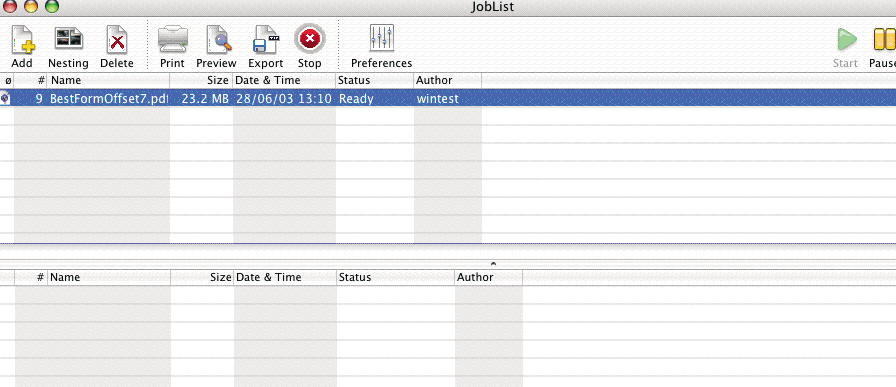Viewport: 896px width, 387px height.
Task: Select the BestFormOffset7.pdf job name
Action: point(109,98)
